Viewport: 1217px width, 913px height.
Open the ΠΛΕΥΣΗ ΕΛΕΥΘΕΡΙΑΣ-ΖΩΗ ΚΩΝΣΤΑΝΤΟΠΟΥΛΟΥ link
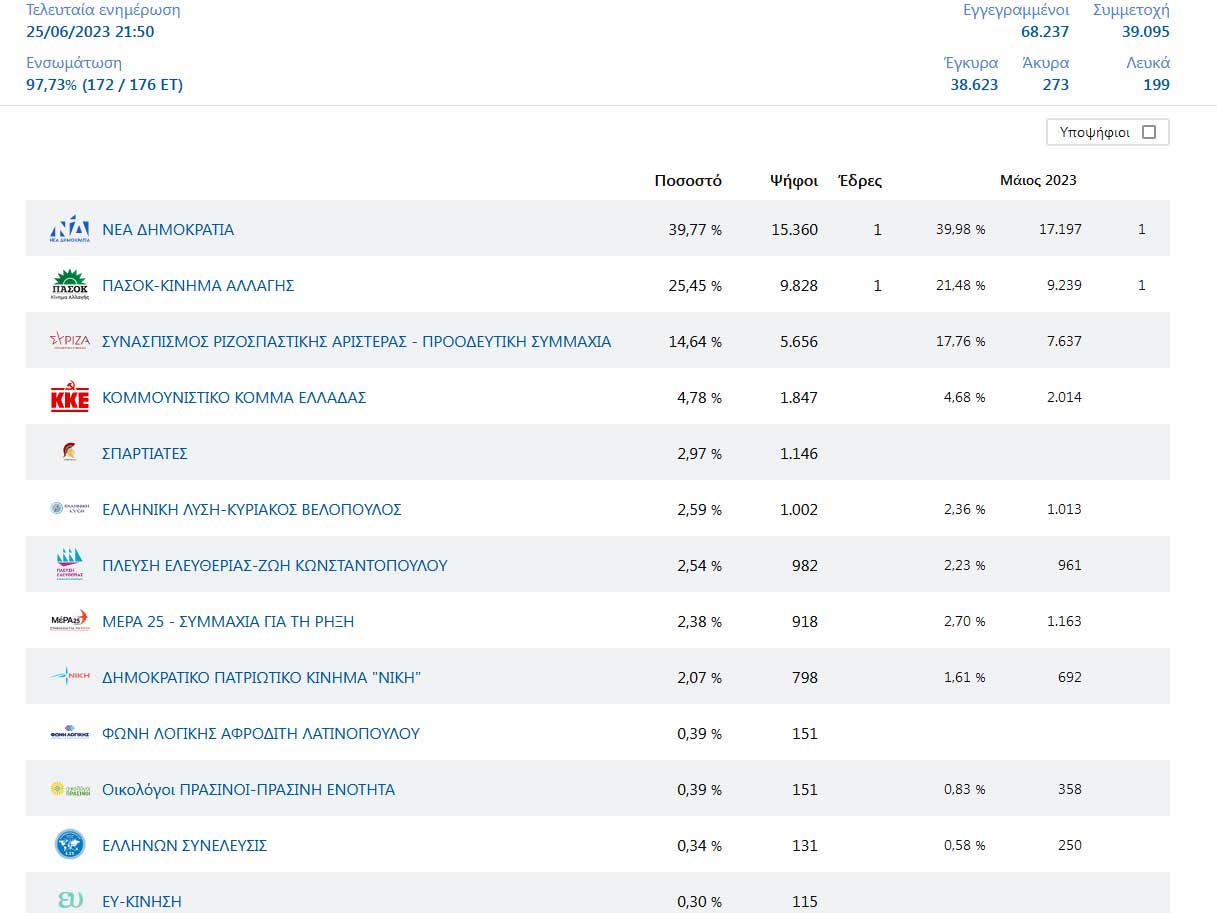click(x=275, y=565)
